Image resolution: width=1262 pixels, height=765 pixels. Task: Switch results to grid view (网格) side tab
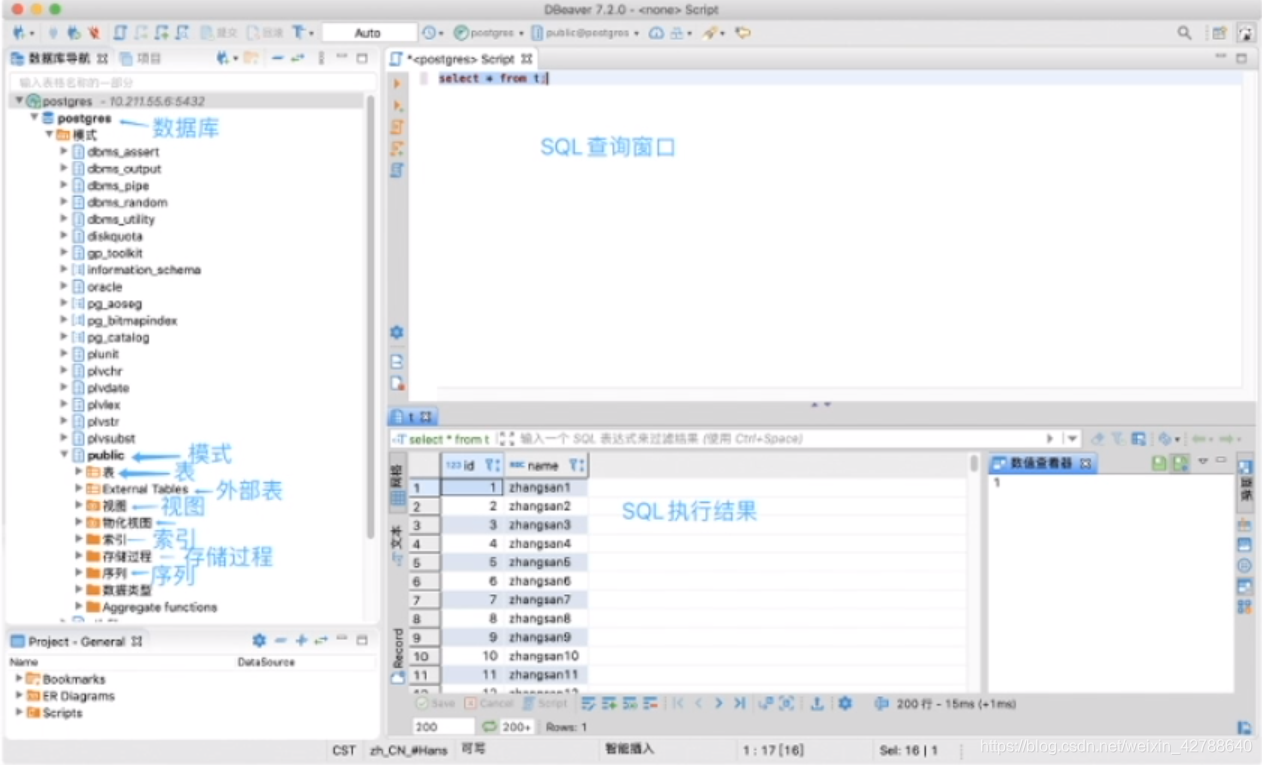[397, 483]
